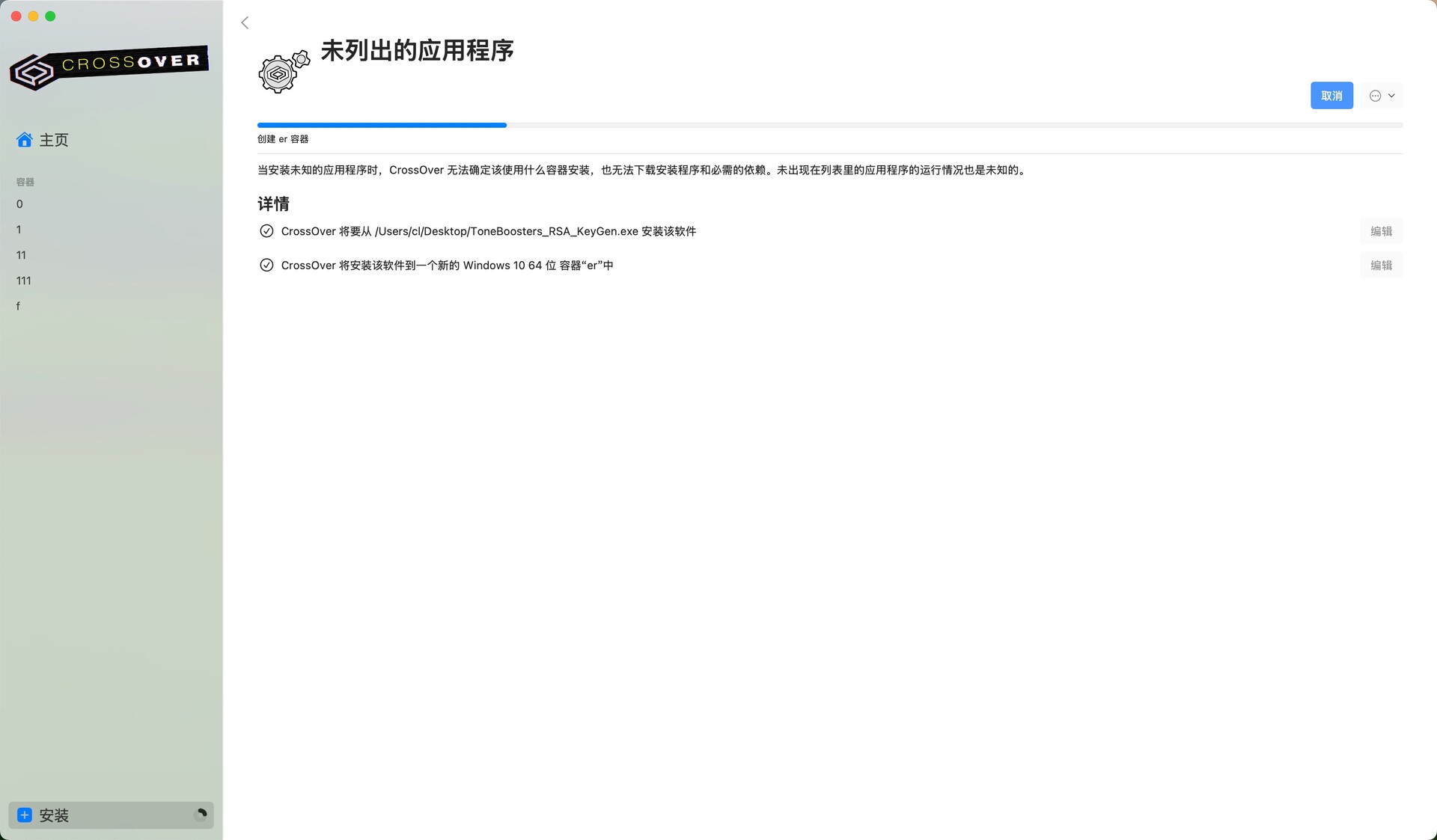Click the yellow minimize window button
Screen dimensions: 1437x840
pos(33,16)
